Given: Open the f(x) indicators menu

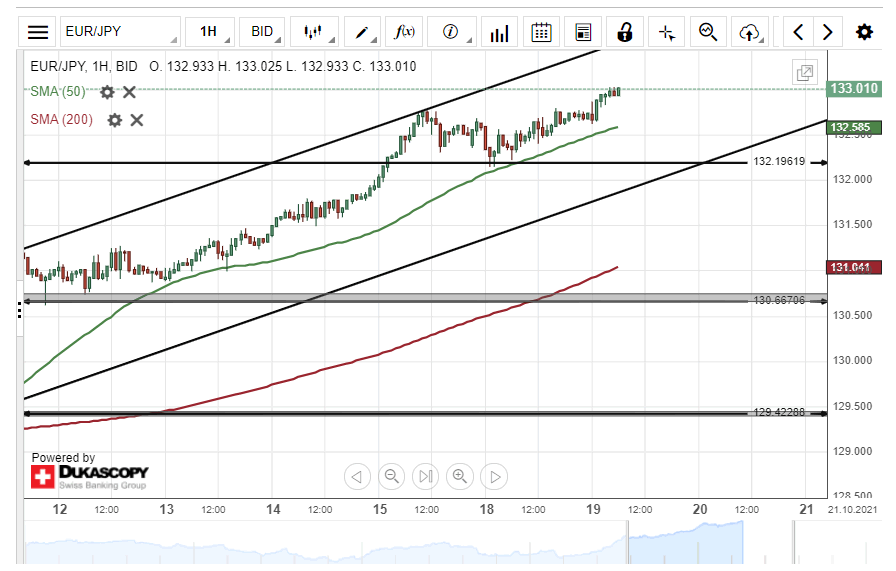Looking at the screenshot, I should (x=406, y=32).
